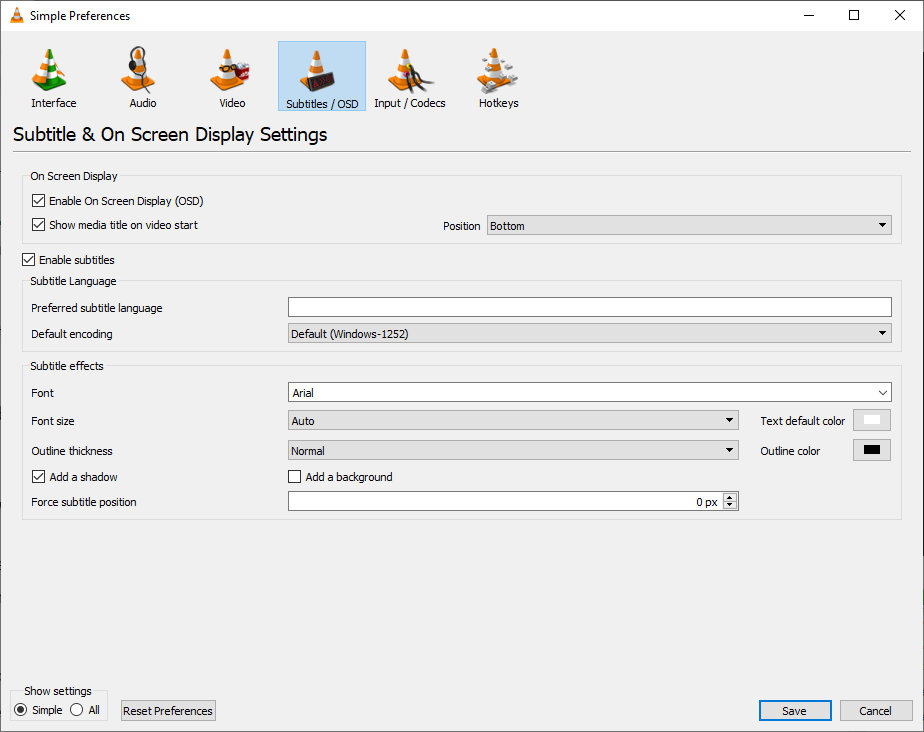Image resolution: width=924 pixels, height=732 pixels.
Task: Toggle the Add a shadow checkbox
Action: [38, 476]
